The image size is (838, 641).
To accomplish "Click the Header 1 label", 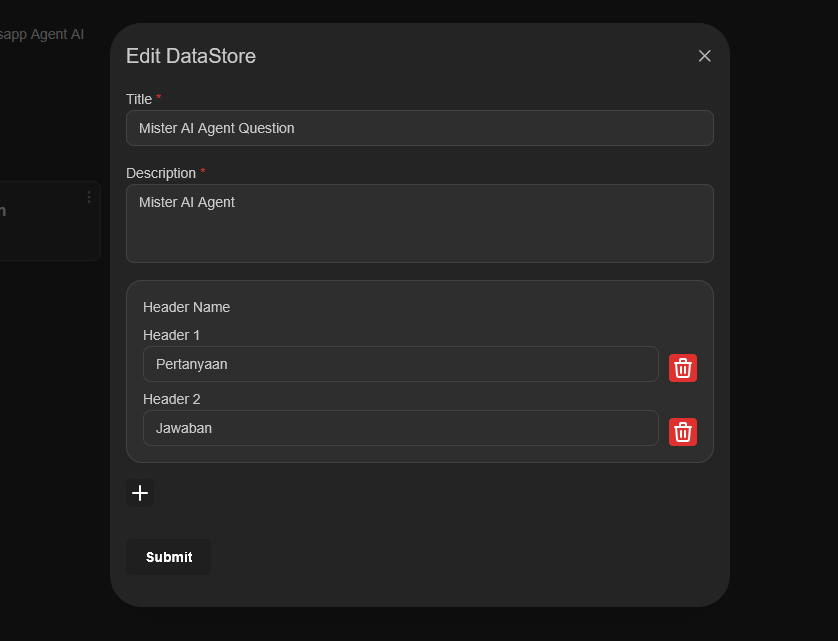I will tap(171, 335).
